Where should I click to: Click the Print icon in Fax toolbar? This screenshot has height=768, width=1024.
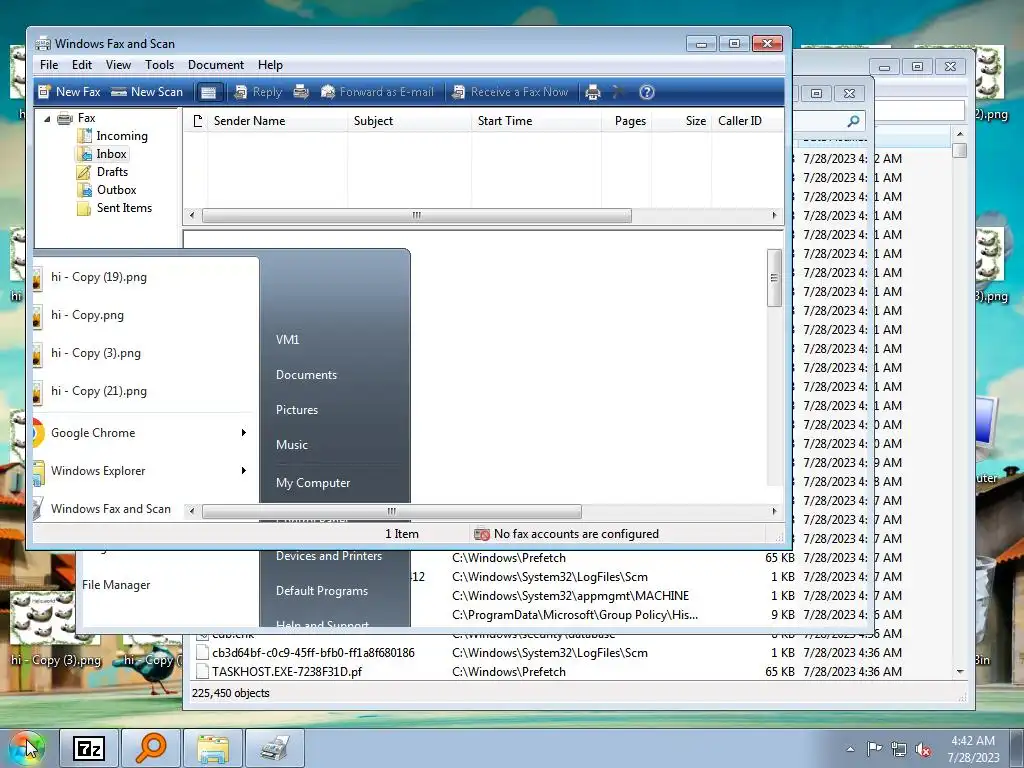click(593, 92)
